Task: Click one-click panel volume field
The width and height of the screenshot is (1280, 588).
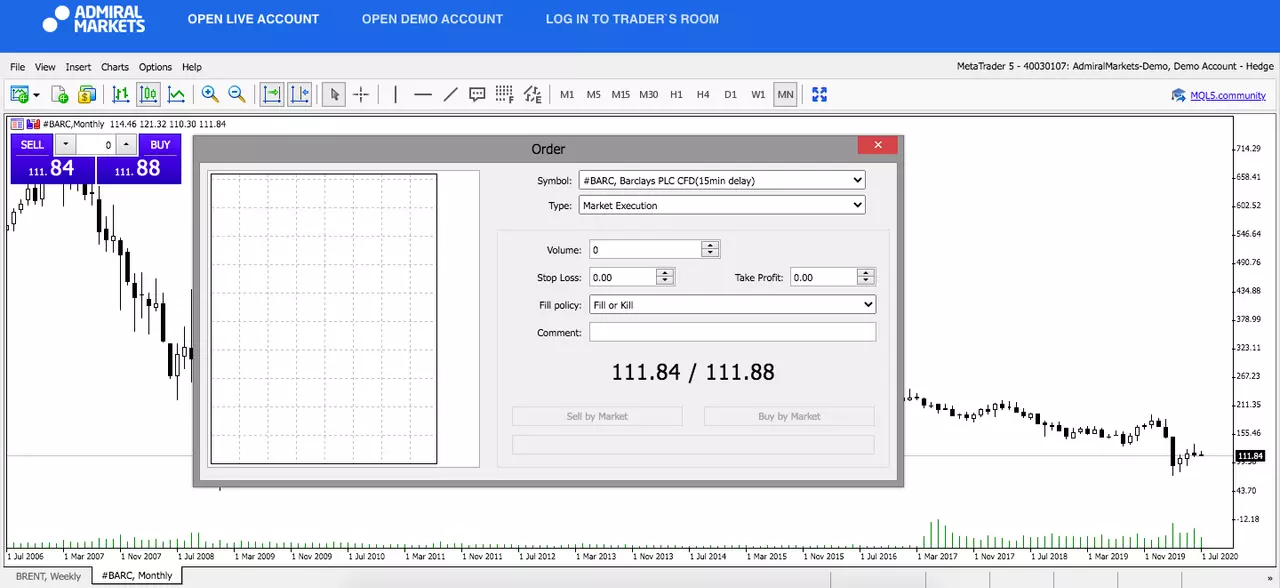Action: point(96,145)
